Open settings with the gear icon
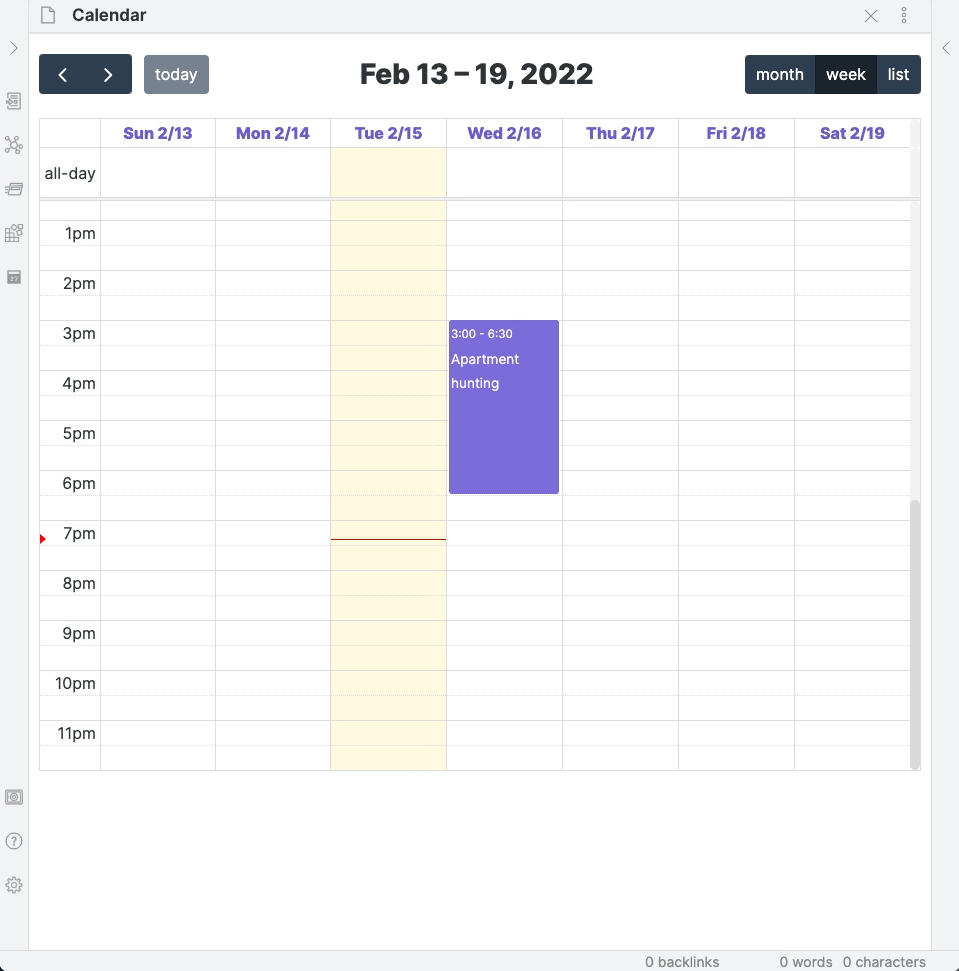The height and width of the screenshot is (971, 959). coord(14,885)
